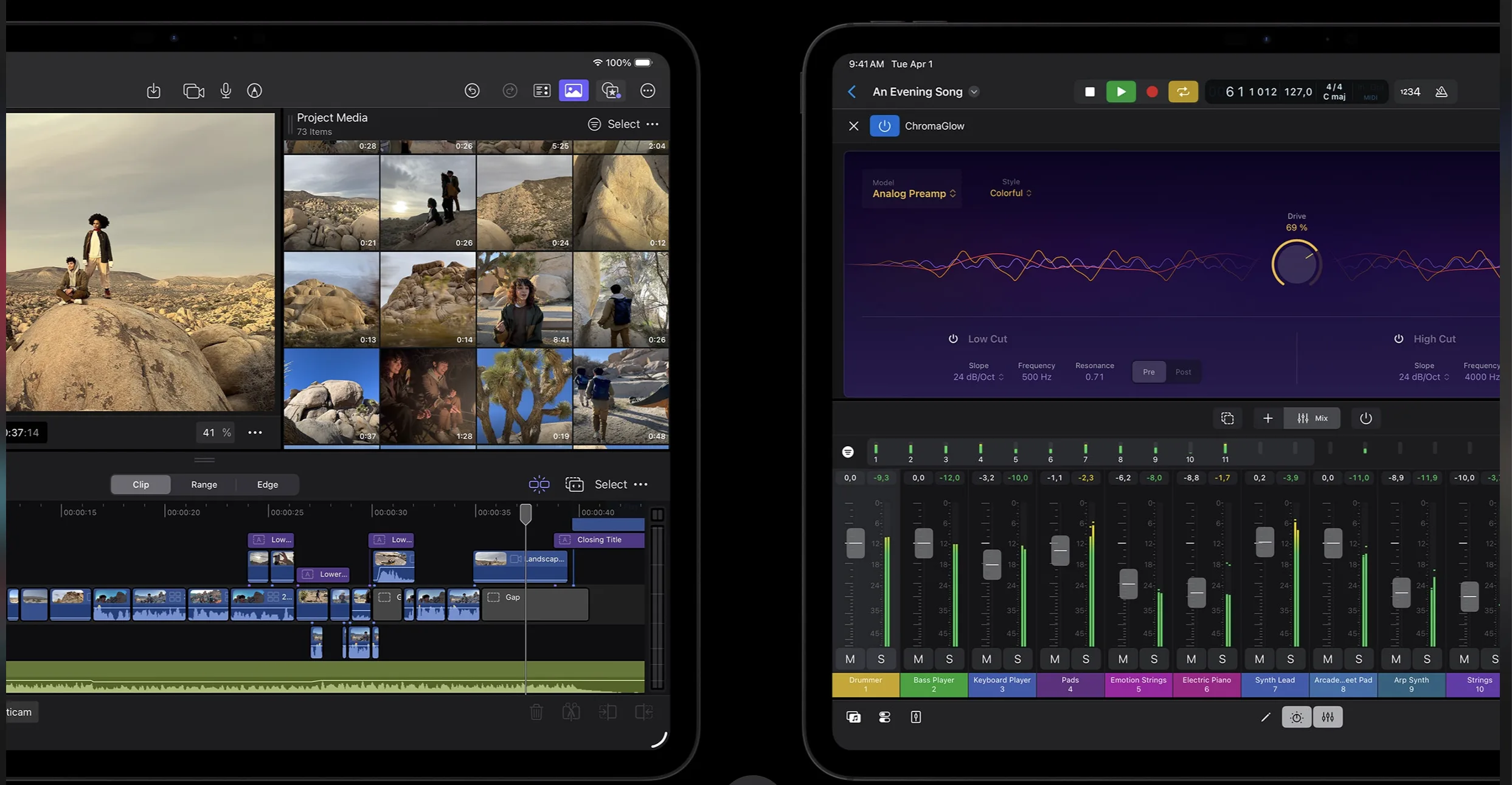Viewport: 1512px width, 785px height.
Task: Mute the Drummer track
Action: [x=849, y=658]
